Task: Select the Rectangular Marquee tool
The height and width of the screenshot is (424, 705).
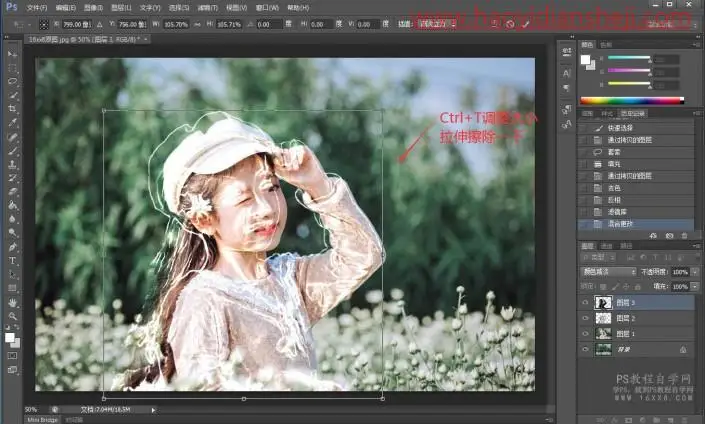Action: (12, 68)
